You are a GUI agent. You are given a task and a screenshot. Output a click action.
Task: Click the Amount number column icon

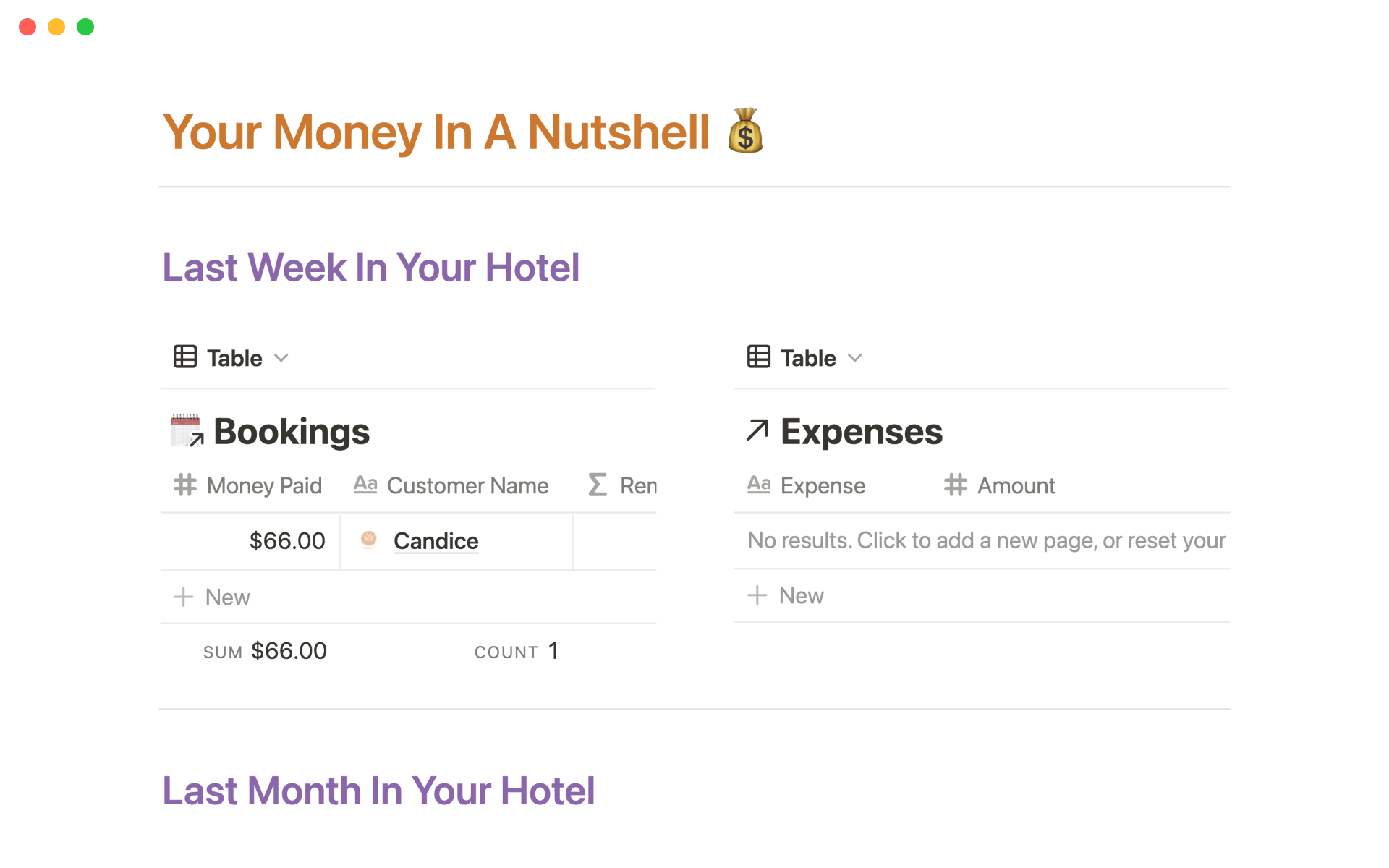[x=956, y=485]
